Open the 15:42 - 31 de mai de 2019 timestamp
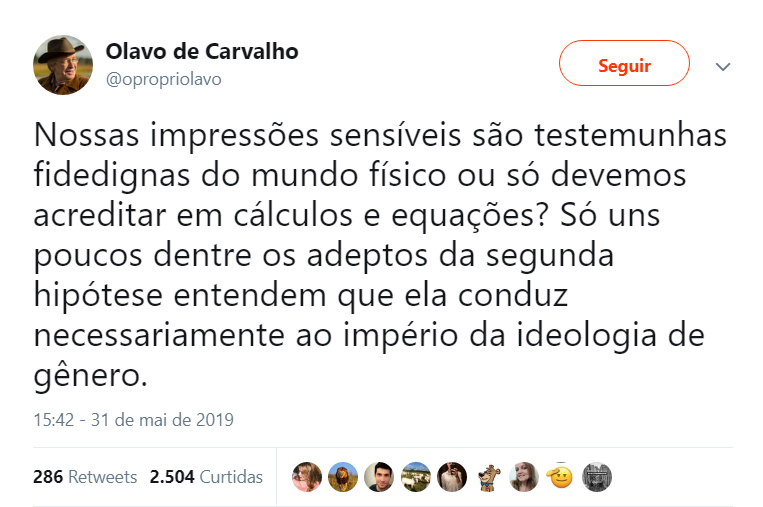763x507 pixels. [133, 420]
